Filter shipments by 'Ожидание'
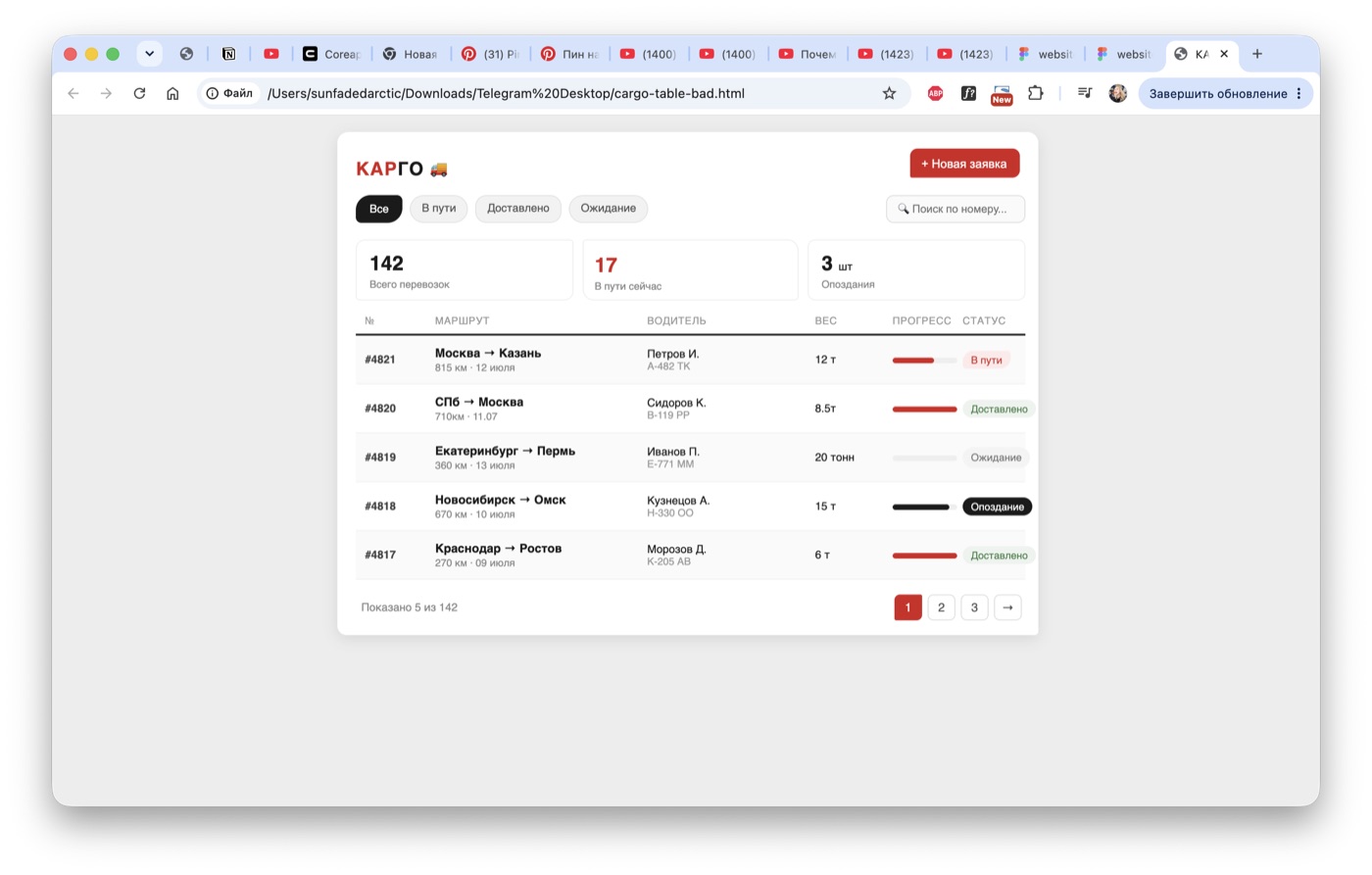This screenshot has height=875, width=1372. [609, 209]
